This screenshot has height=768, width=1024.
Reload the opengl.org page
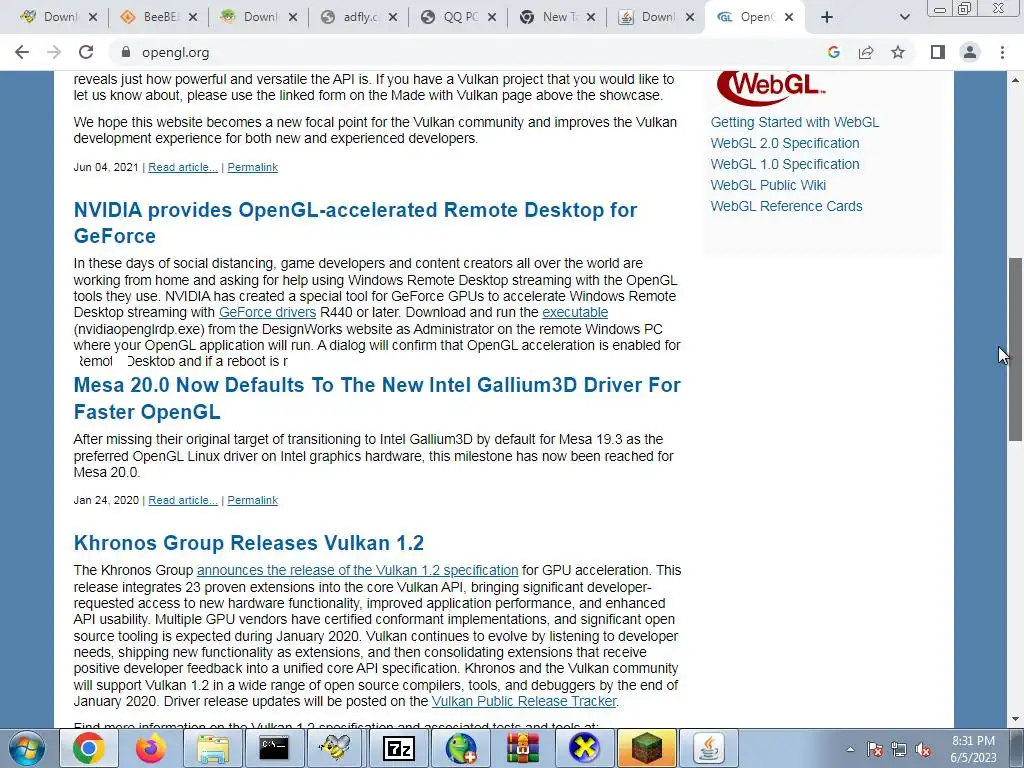tap(86, 52)
